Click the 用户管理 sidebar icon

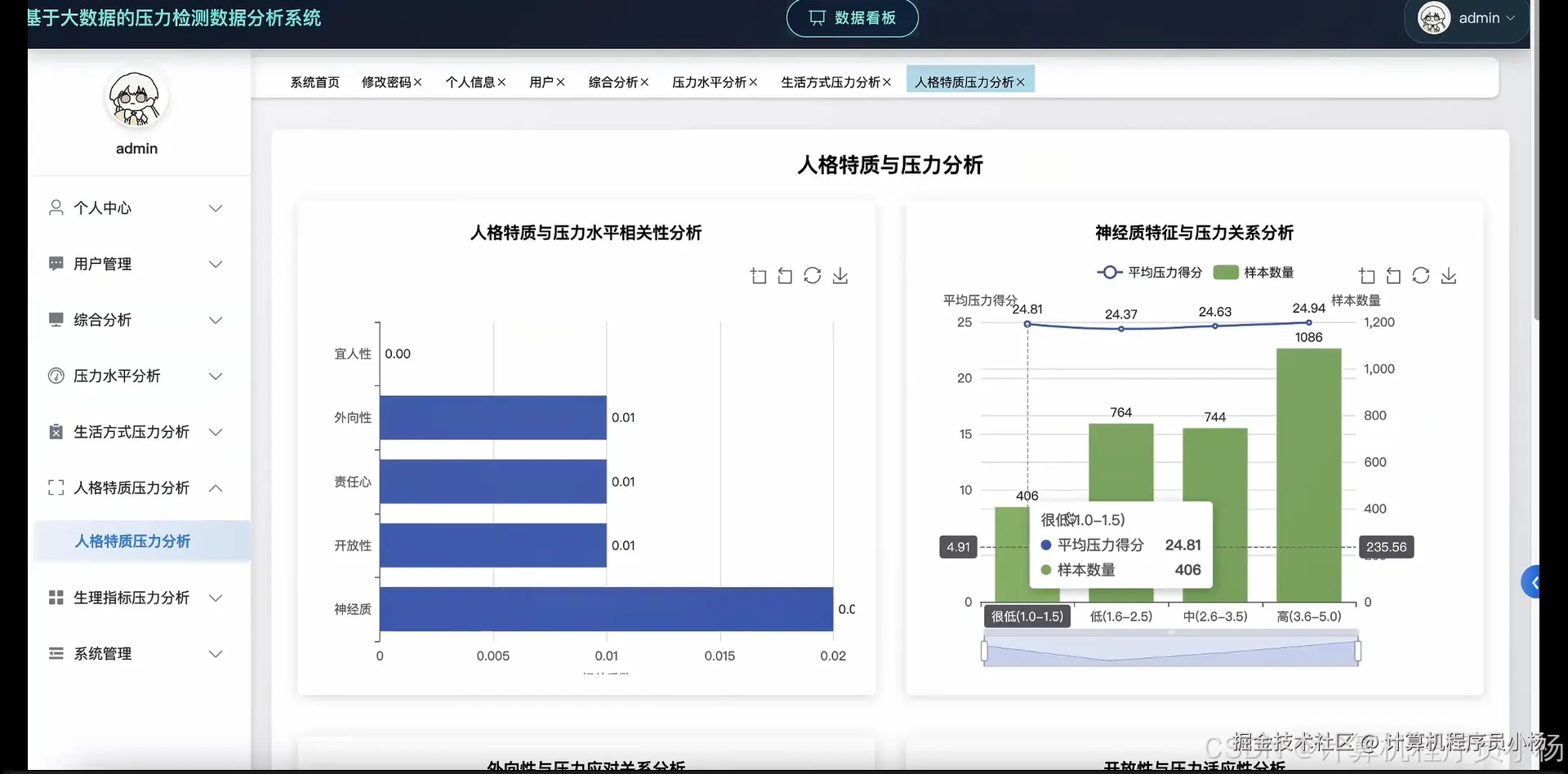[56, 263]
